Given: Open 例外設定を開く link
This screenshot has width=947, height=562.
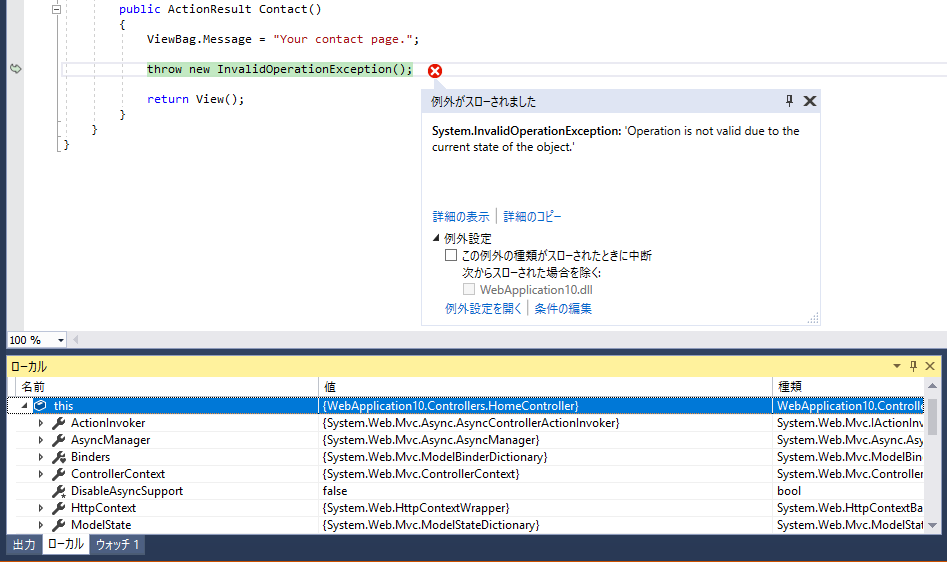Looking at the screenshot, I should 483,308.
